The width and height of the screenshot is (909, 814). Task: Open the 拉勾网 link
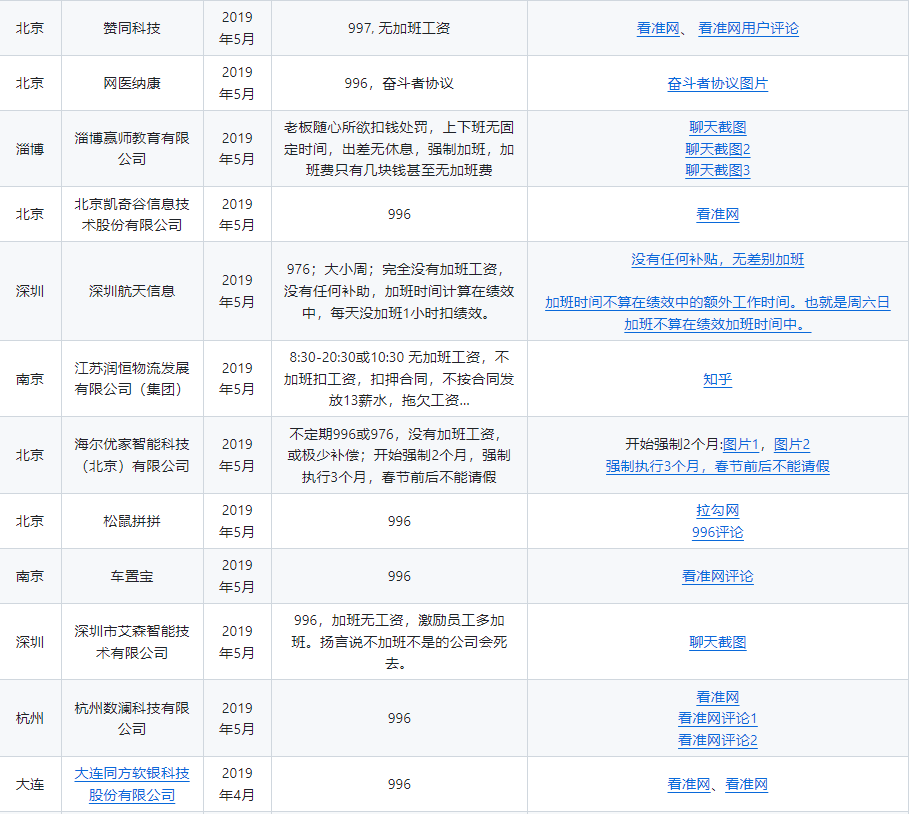[718, 511]
